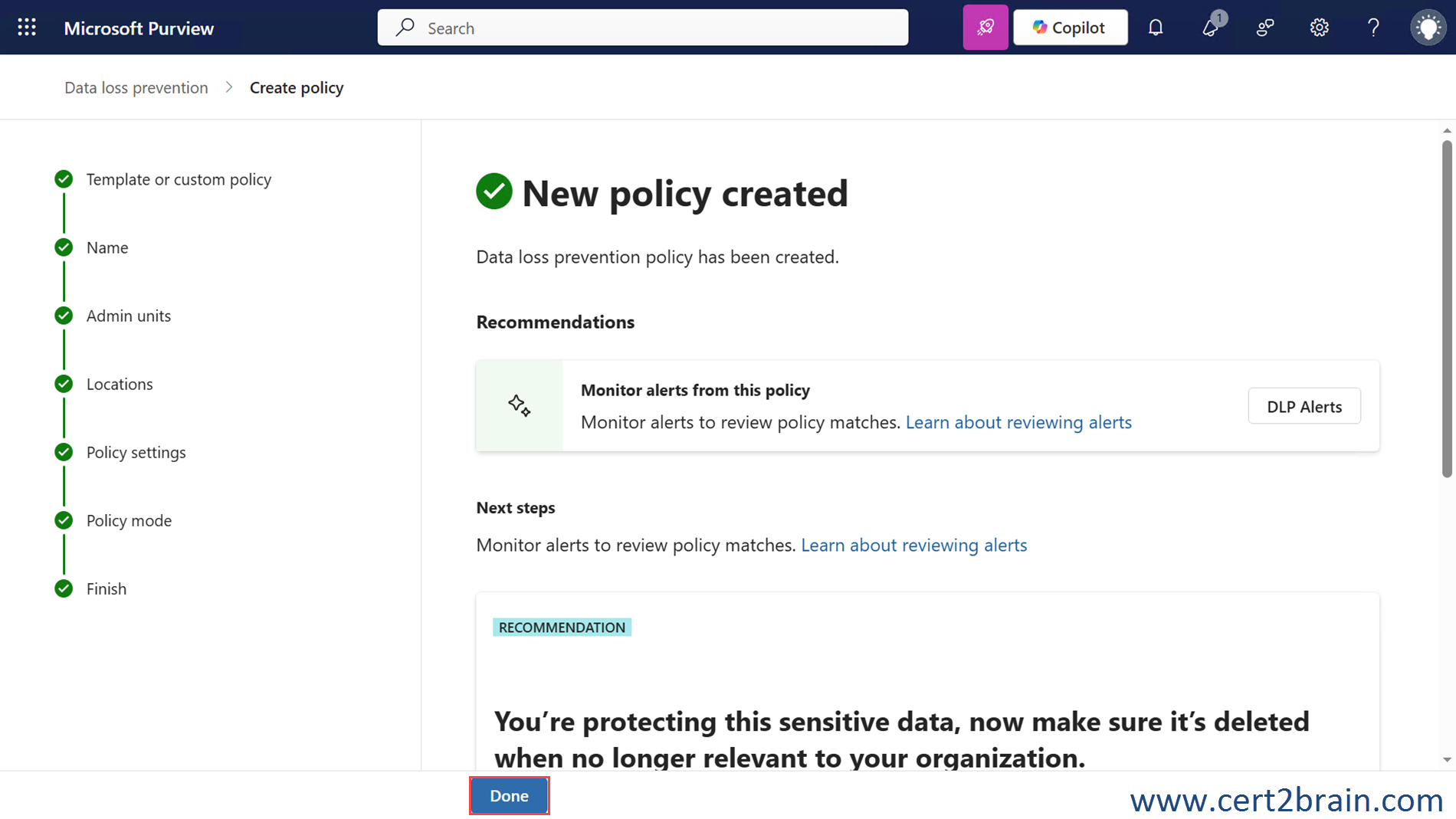Open Learn about reviewing alerts in Recommendations card
Screen dimensions: 1456x819
point(1018,422)
